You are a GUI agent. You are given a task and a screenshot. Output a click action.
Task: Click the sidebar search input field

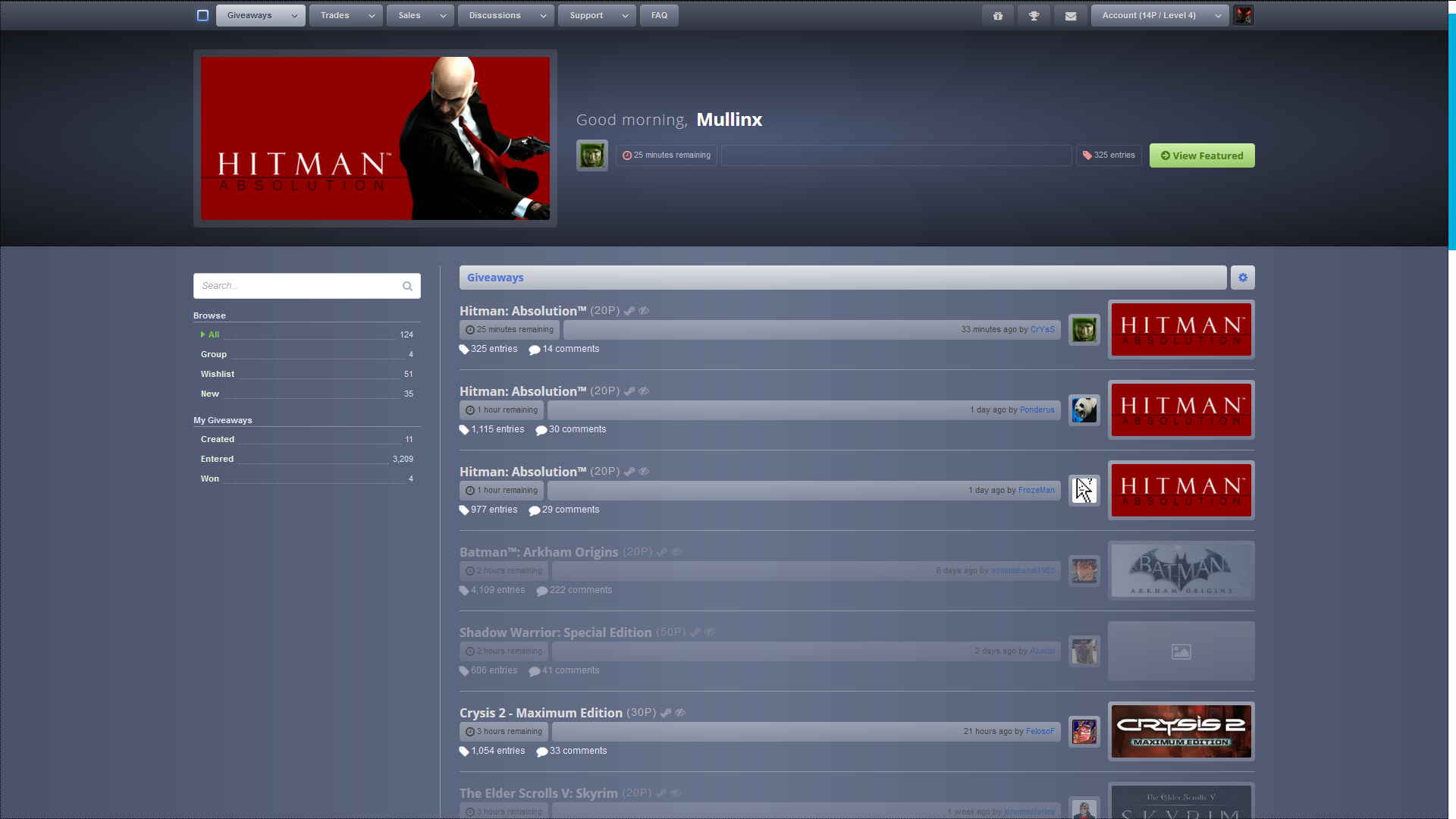[x=296, y=286]
